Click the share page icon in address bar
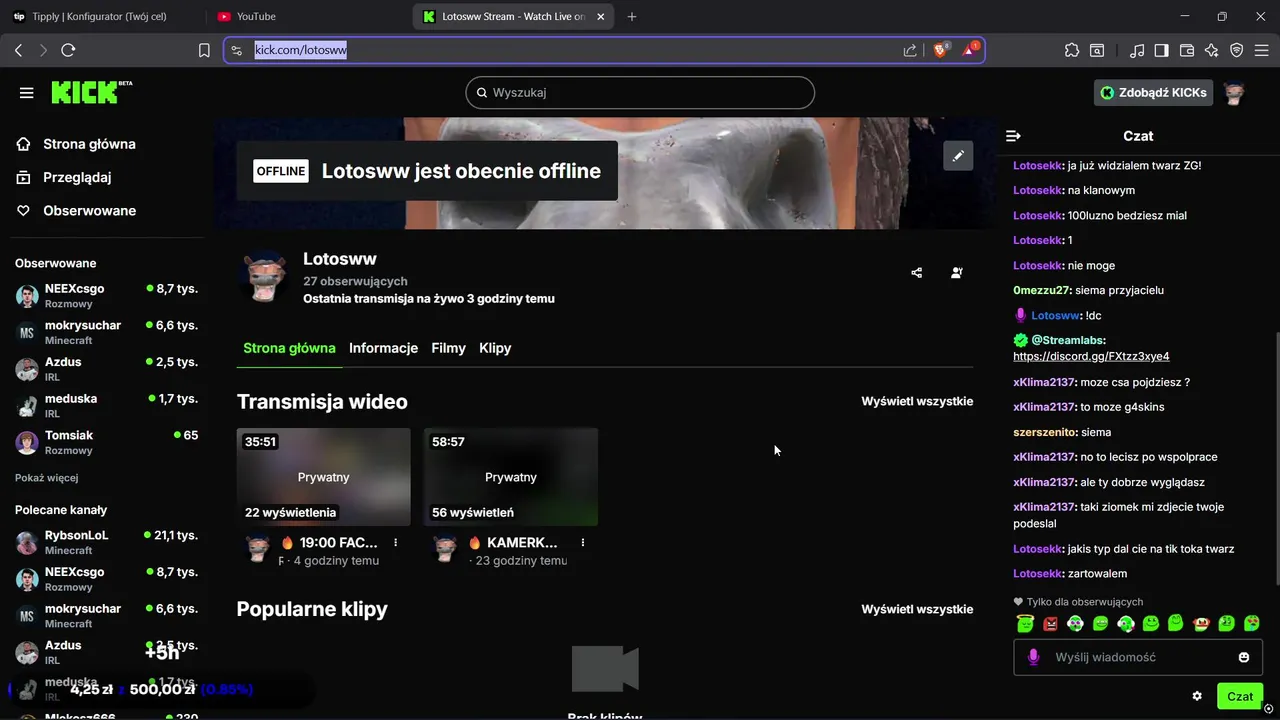 click(x=910, y=50)
